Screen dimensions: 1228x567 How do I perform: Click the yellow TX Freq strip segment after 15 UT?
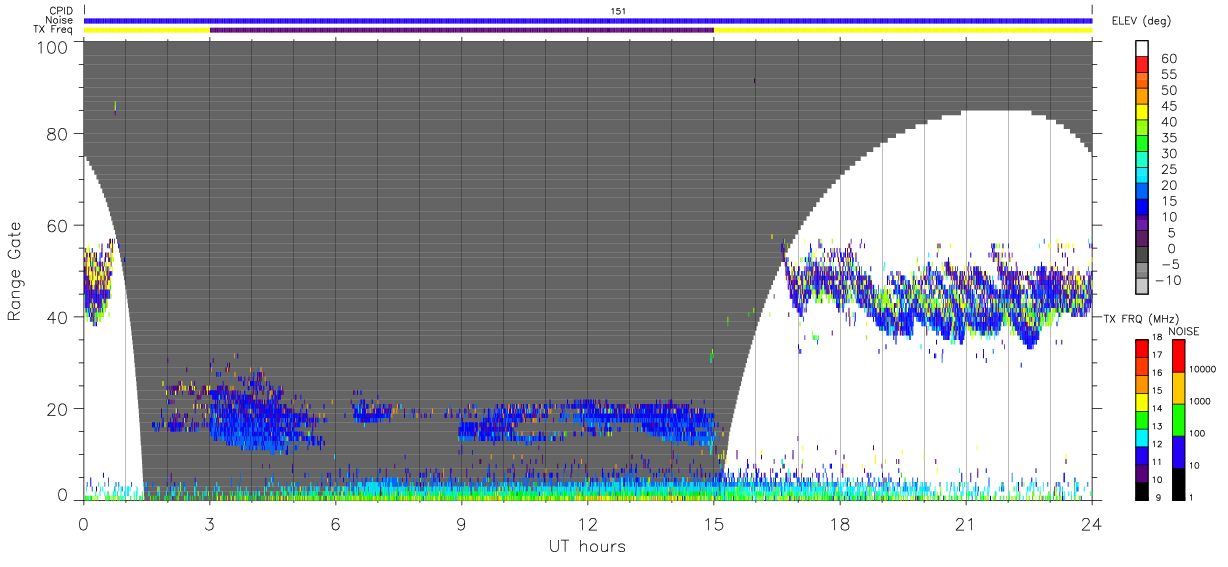point(903,30)
